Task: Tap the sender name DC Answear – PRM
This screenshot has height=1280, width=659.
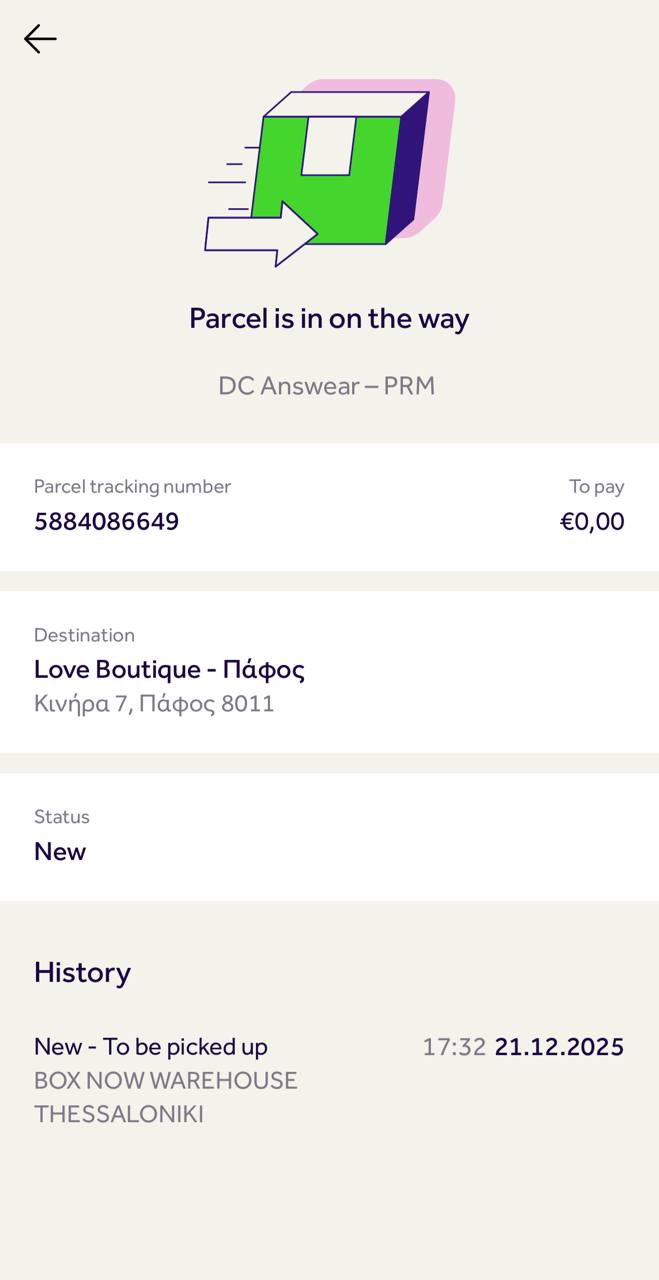Action: pyautogui.click(x=327, y=386)
